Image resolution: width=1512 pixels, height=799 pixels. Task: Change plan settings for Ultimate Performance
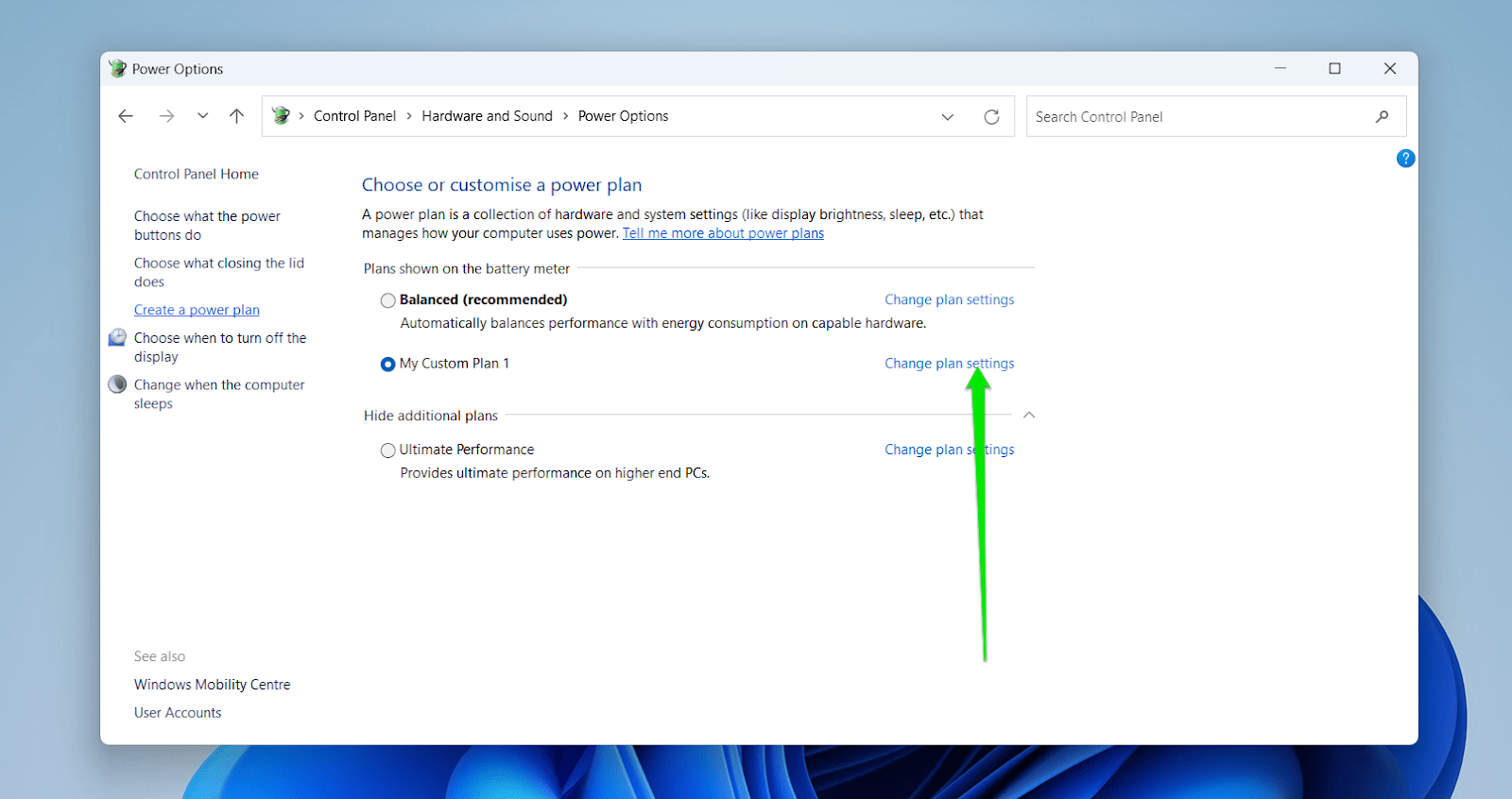tap(949, 450)
